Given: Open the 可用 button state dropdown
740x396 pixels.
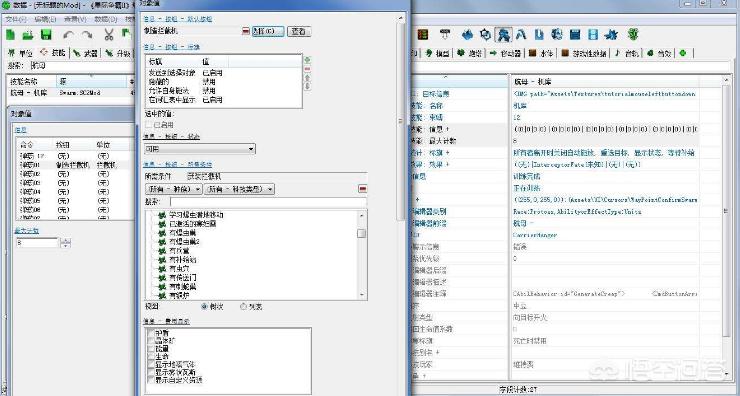Looking at the screenshot, I should pyautogui.click(x=200, y=149).
